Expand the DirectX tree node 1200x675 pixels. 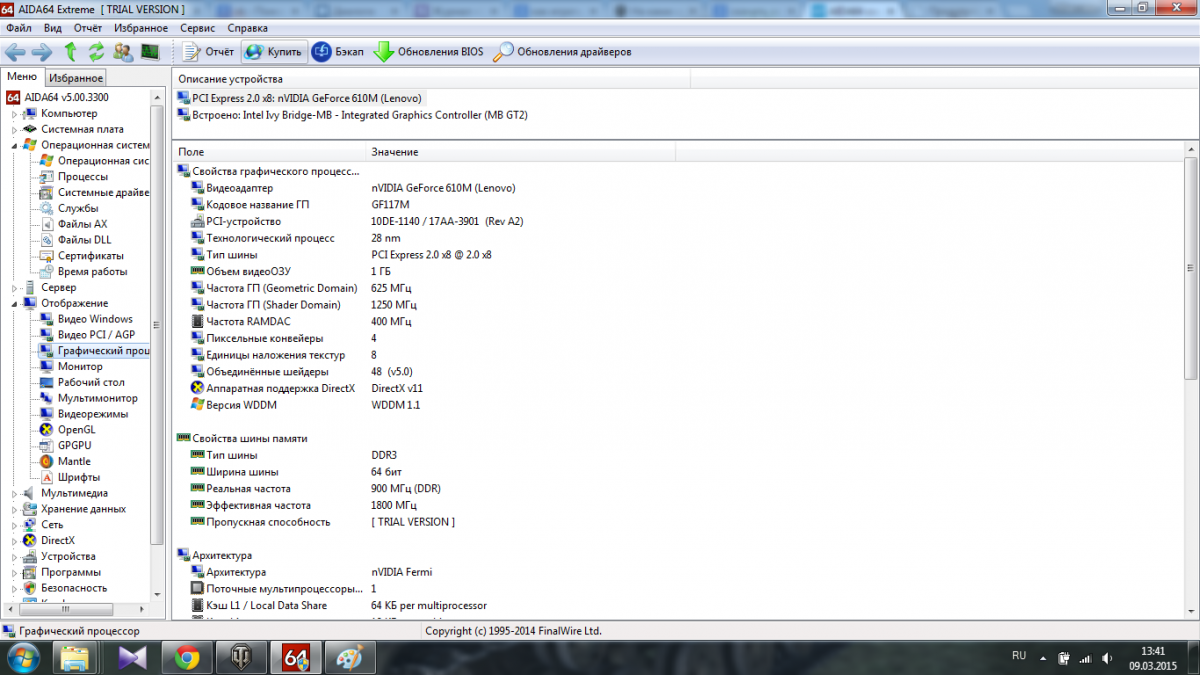(14, 540)
